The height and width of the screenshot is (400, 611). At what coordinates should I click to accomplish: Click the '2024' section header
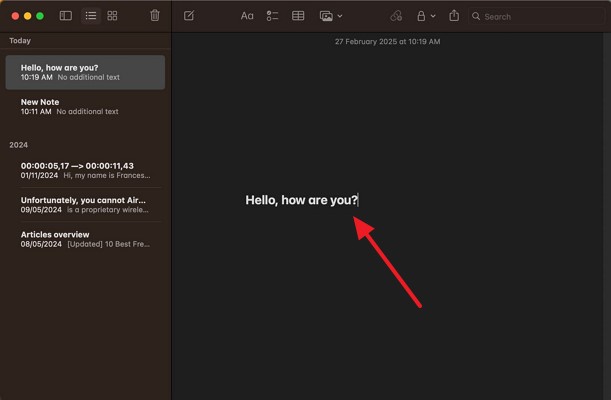click(x=18, y=145)
